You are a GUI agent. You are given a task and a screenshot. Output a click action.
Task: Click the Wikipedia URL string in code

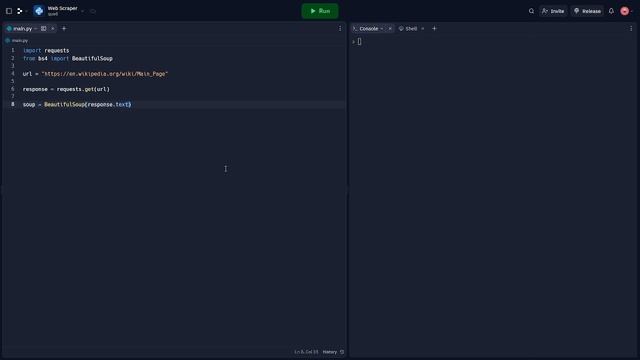[x=104, y=74]
